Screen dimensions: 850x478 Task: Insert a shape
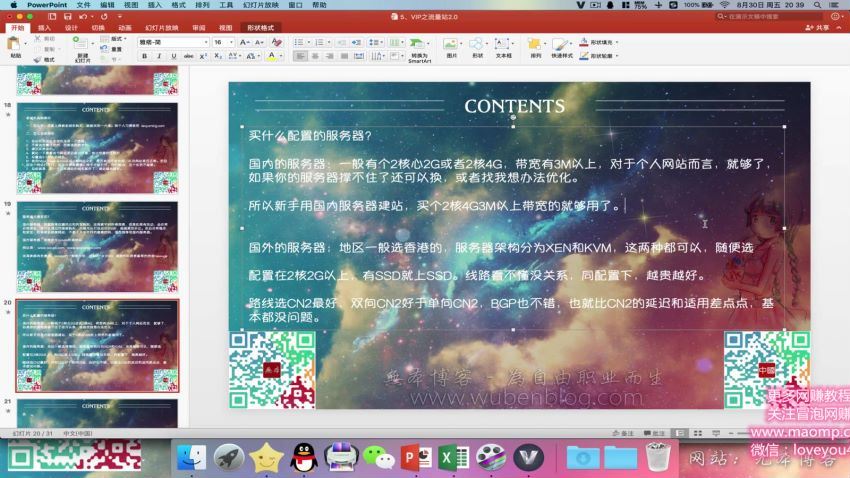coord(476,48)
